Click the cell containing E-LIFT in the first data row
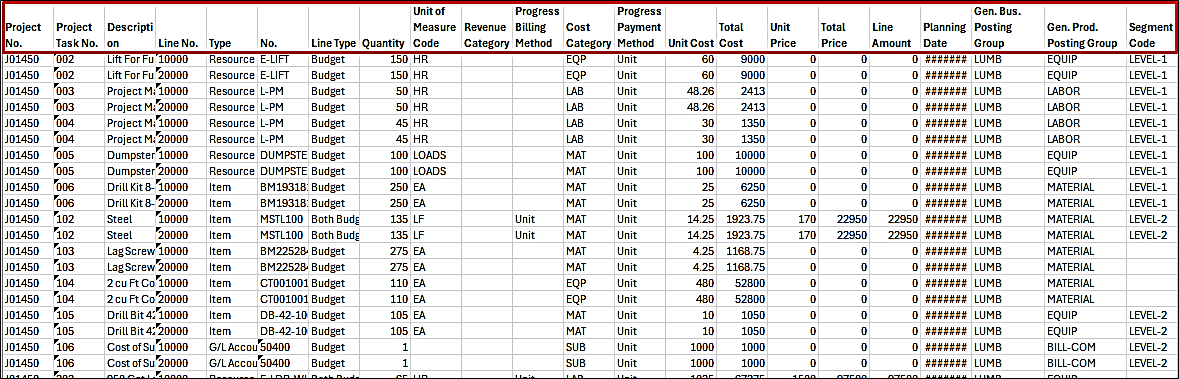This screenshot has width=1179, height=379. coord(283,59)
